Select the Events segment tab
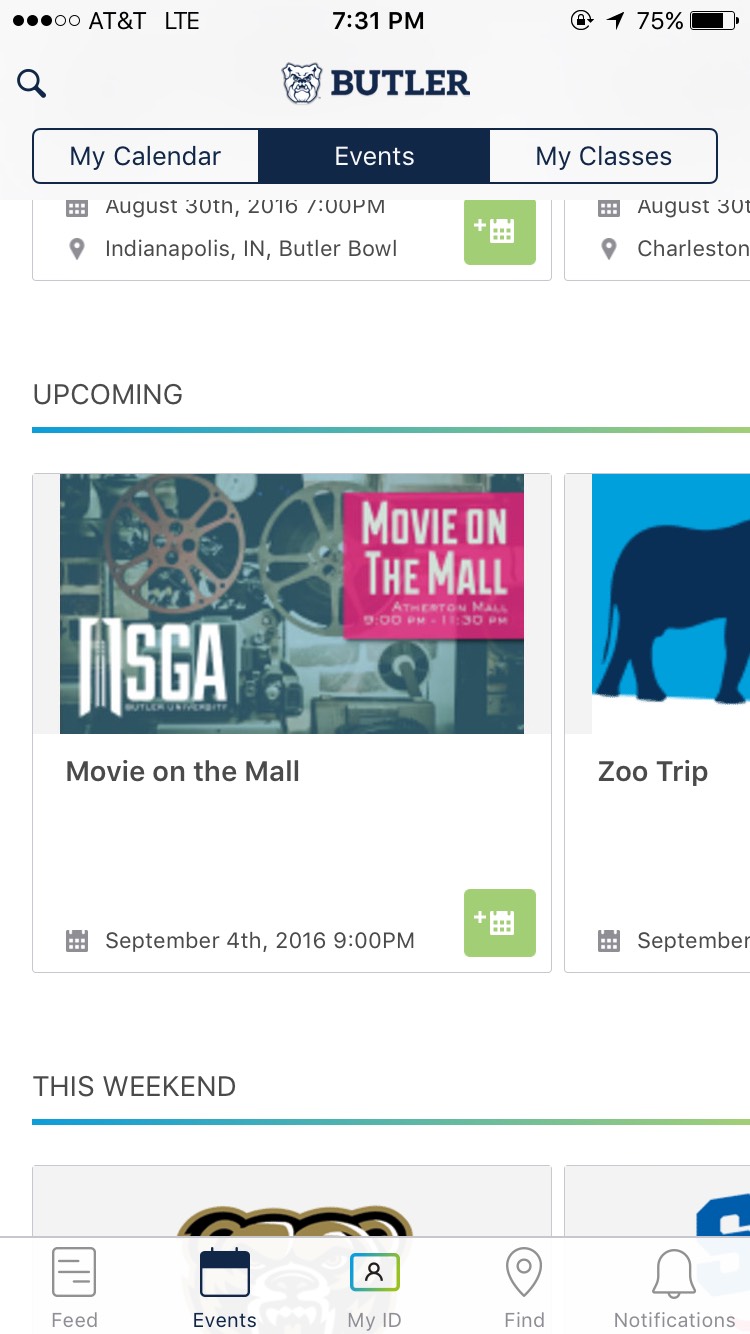The width and height of the screenshot is (750, 1334). [374, 156]
